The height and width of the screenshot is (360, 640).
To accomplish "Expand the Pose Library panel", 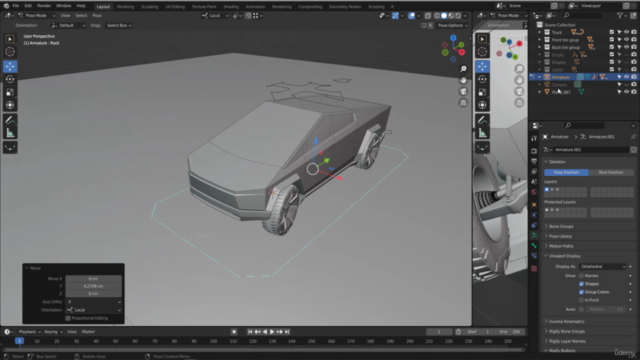I will click(560, 236).
